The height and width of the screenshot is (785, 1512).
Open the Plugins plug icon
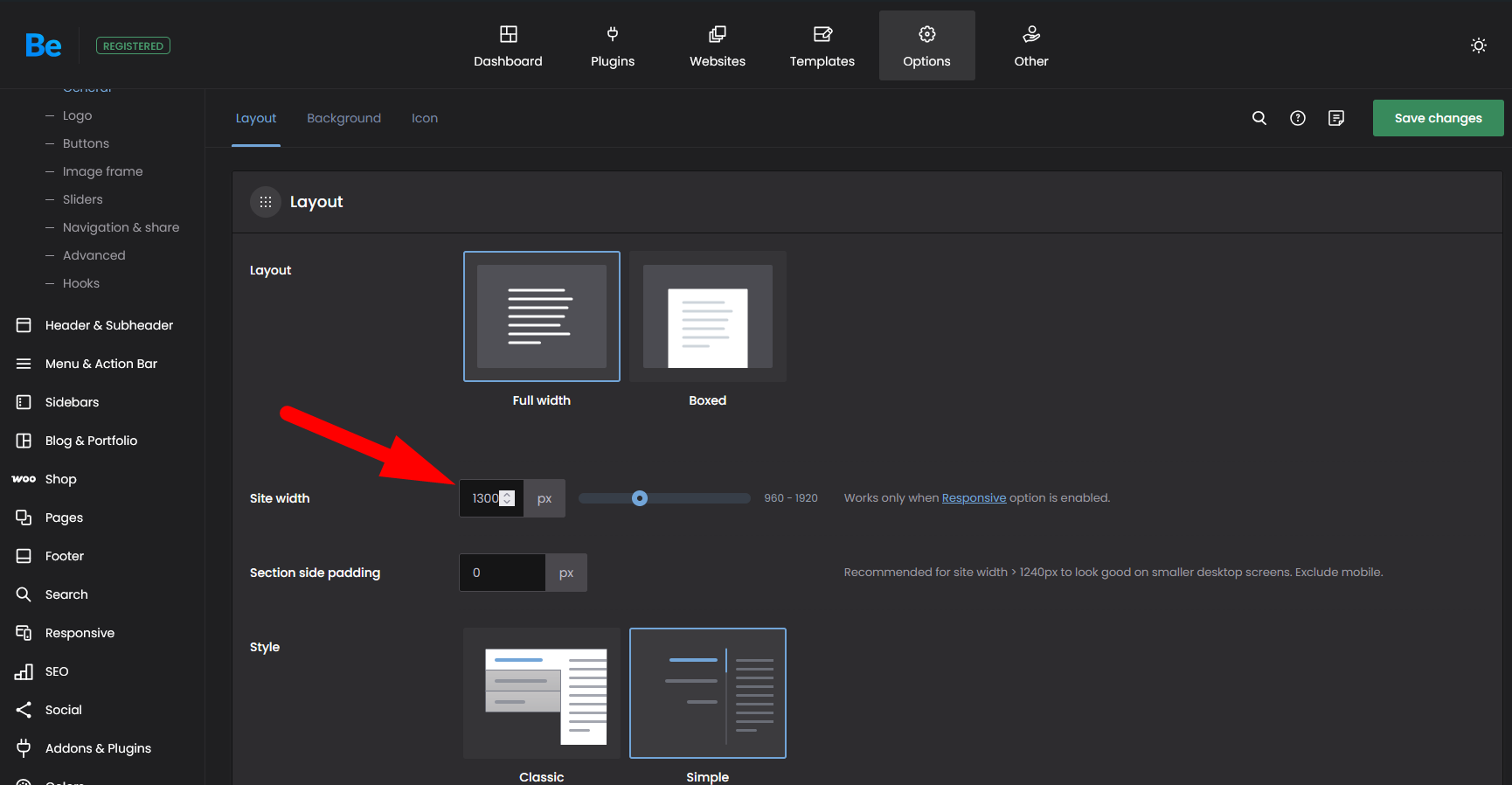(x=613, y=35)
